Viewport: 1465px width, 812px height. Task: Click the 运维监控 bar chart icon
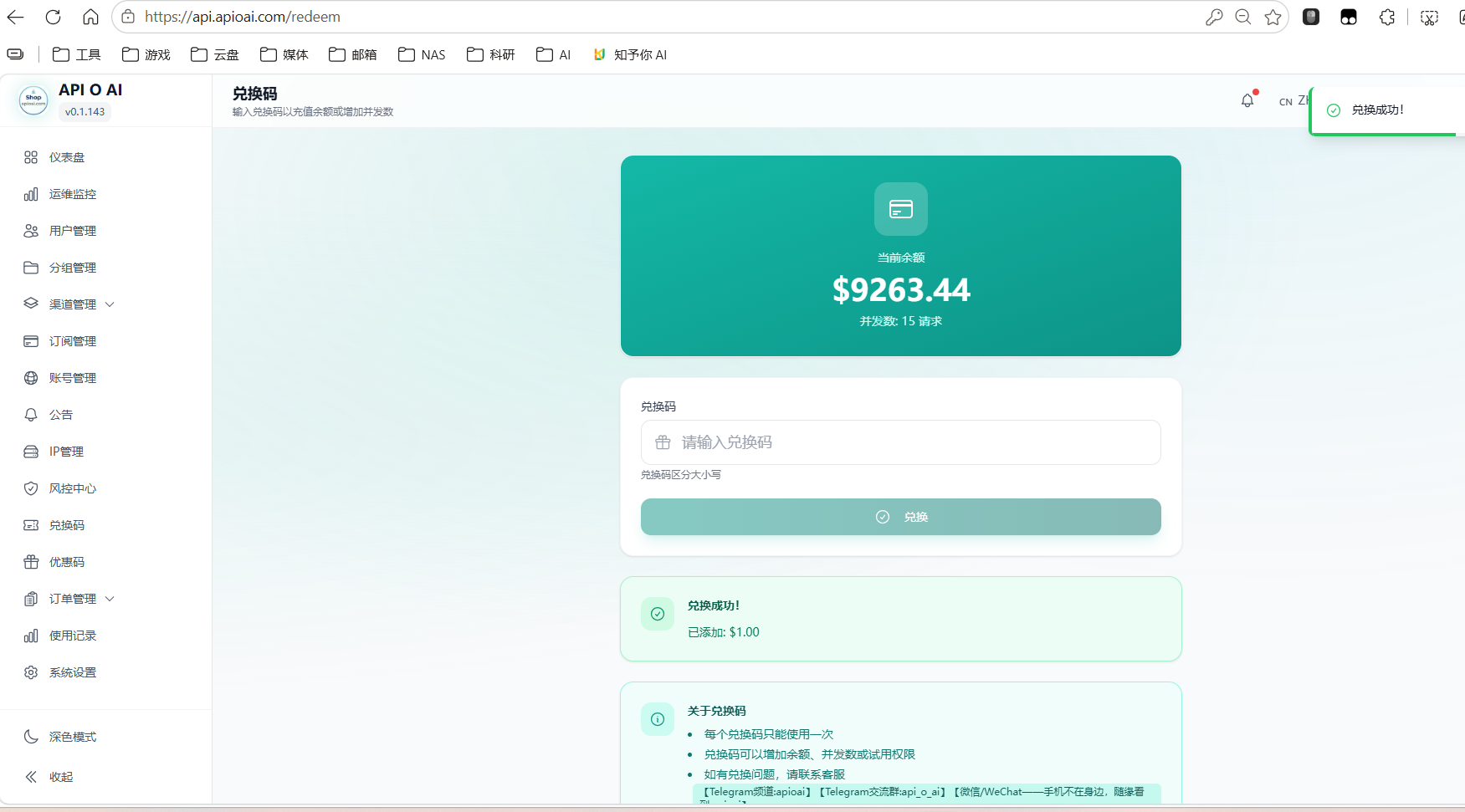(31, 194)
